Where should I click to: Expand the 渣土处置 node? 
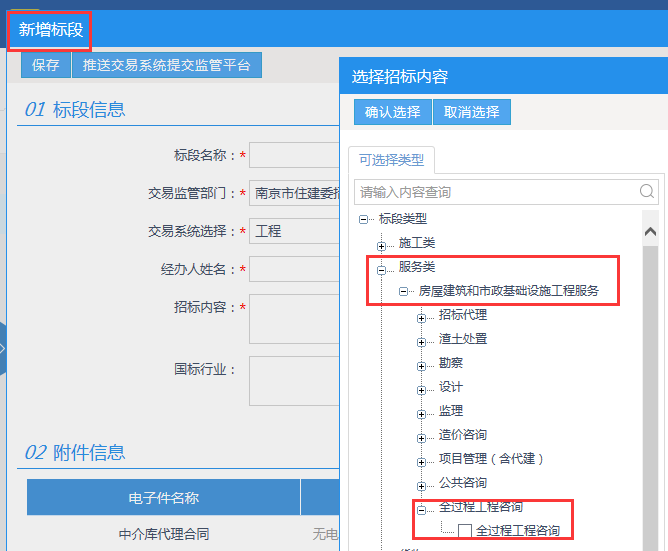[421, 340]
